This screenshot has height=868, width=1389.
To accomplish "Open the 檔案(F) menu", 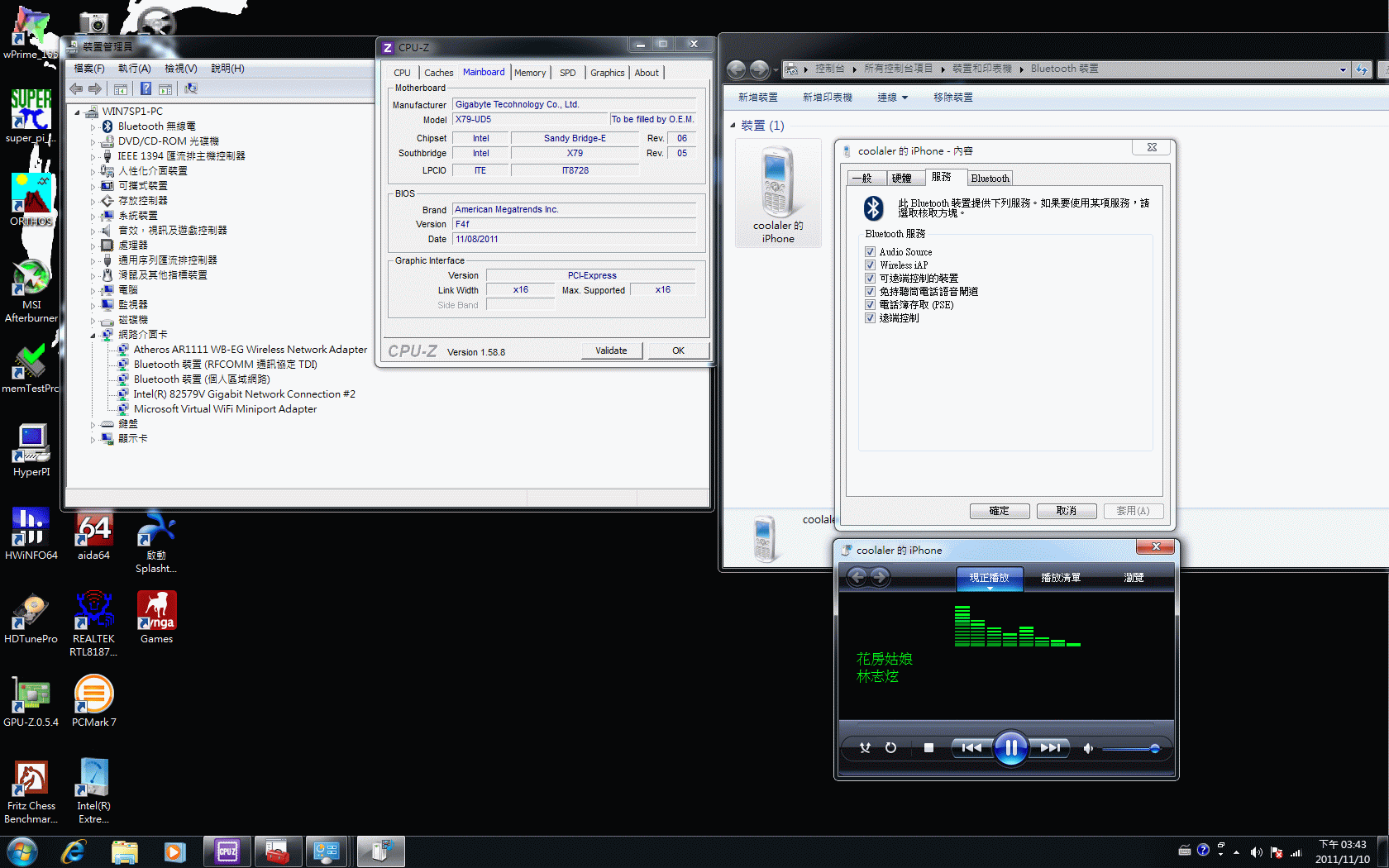I will (x=89, y=69).
